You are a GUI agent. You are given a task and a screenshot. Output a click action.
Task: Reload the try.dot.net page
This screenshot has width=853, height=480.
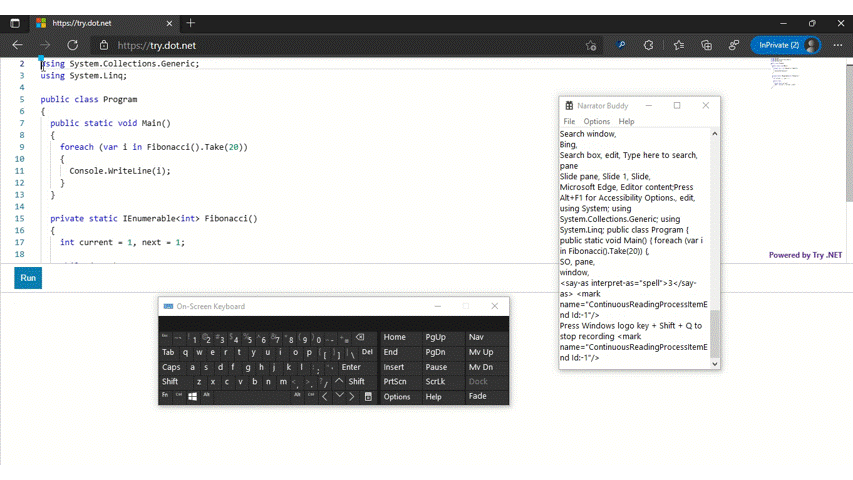click(x=72, y=45)
